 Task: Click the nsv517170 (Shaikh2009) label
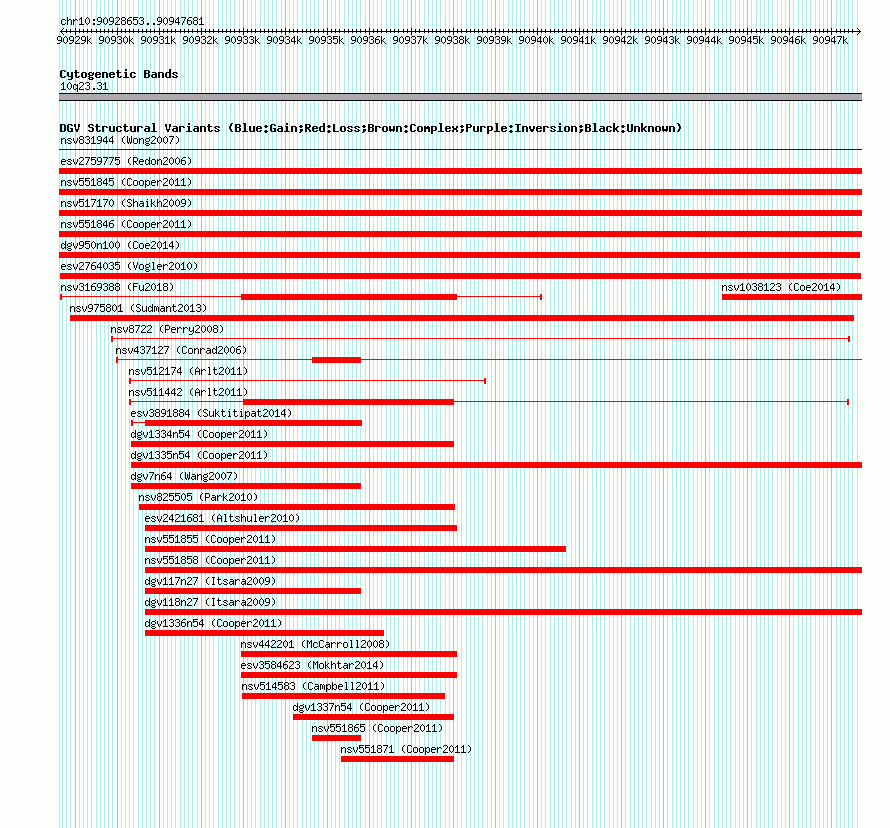(x=126, y=203)
